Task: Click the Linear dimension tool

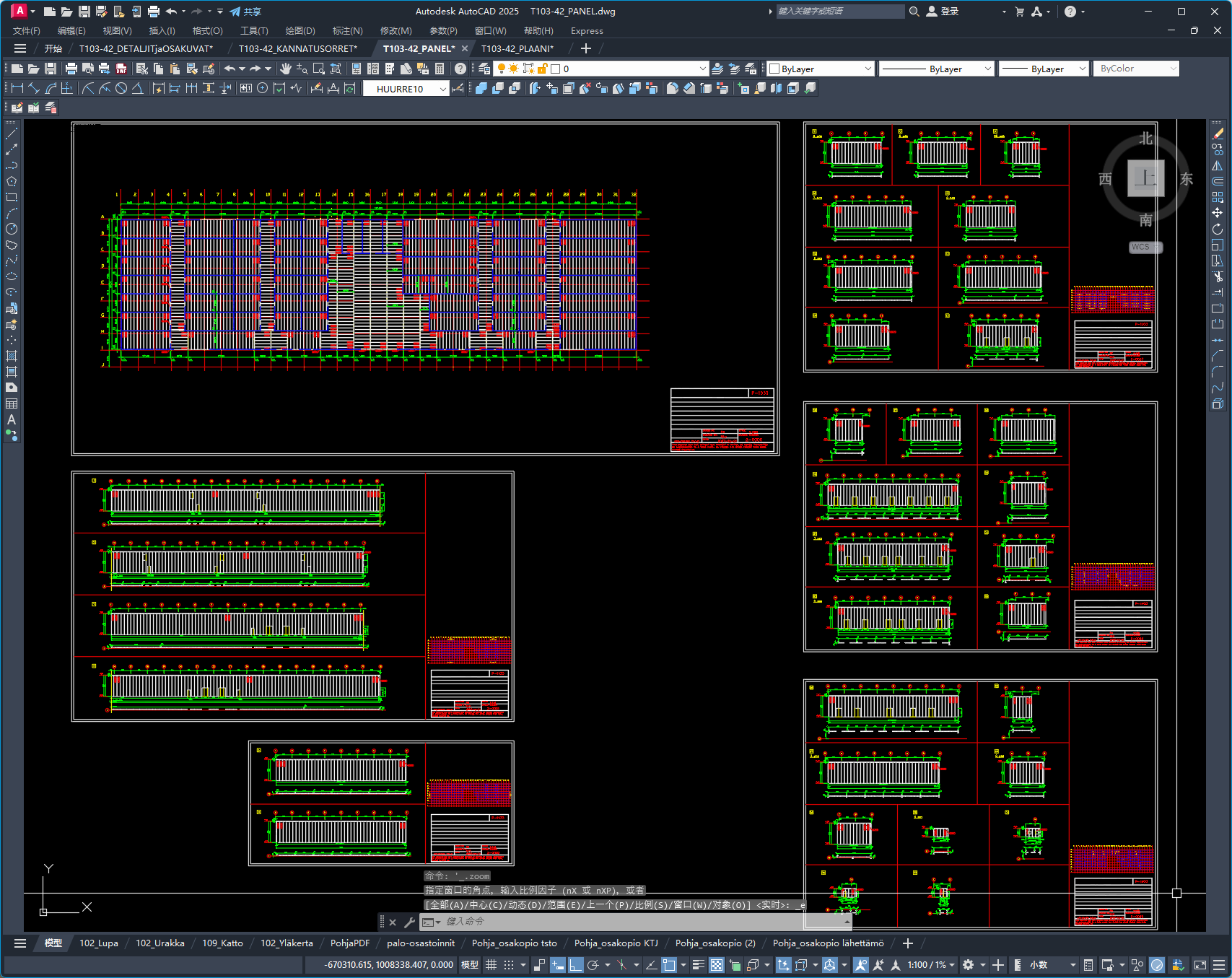Action: pyautogui.click(x=17, y=88)
